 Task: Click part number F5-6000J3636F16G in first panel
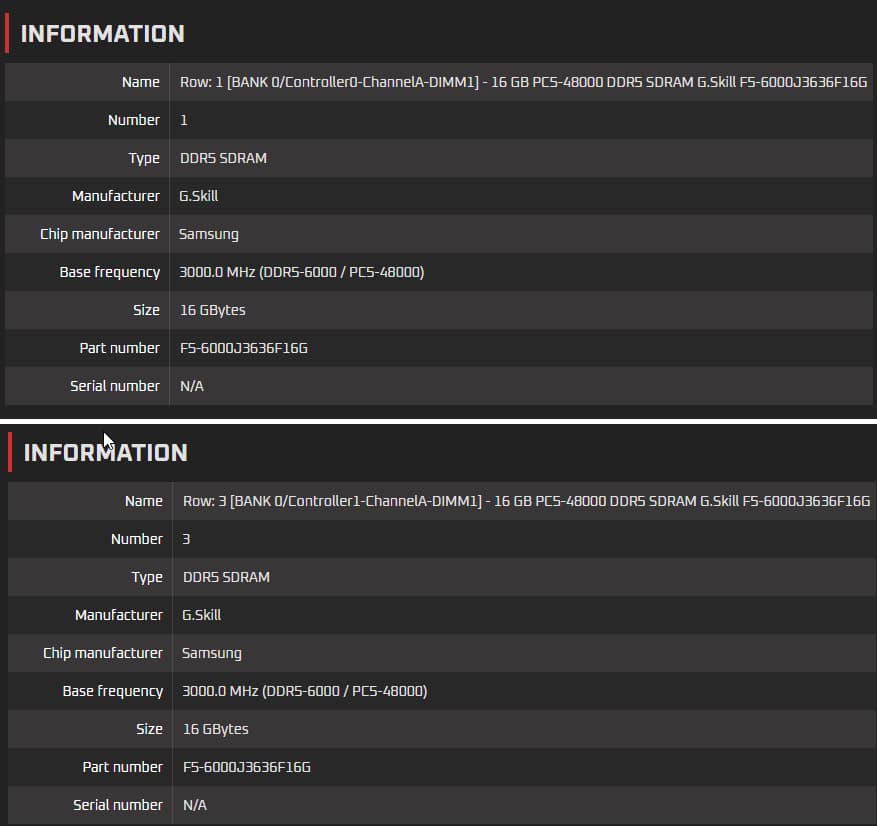(244, 348)
